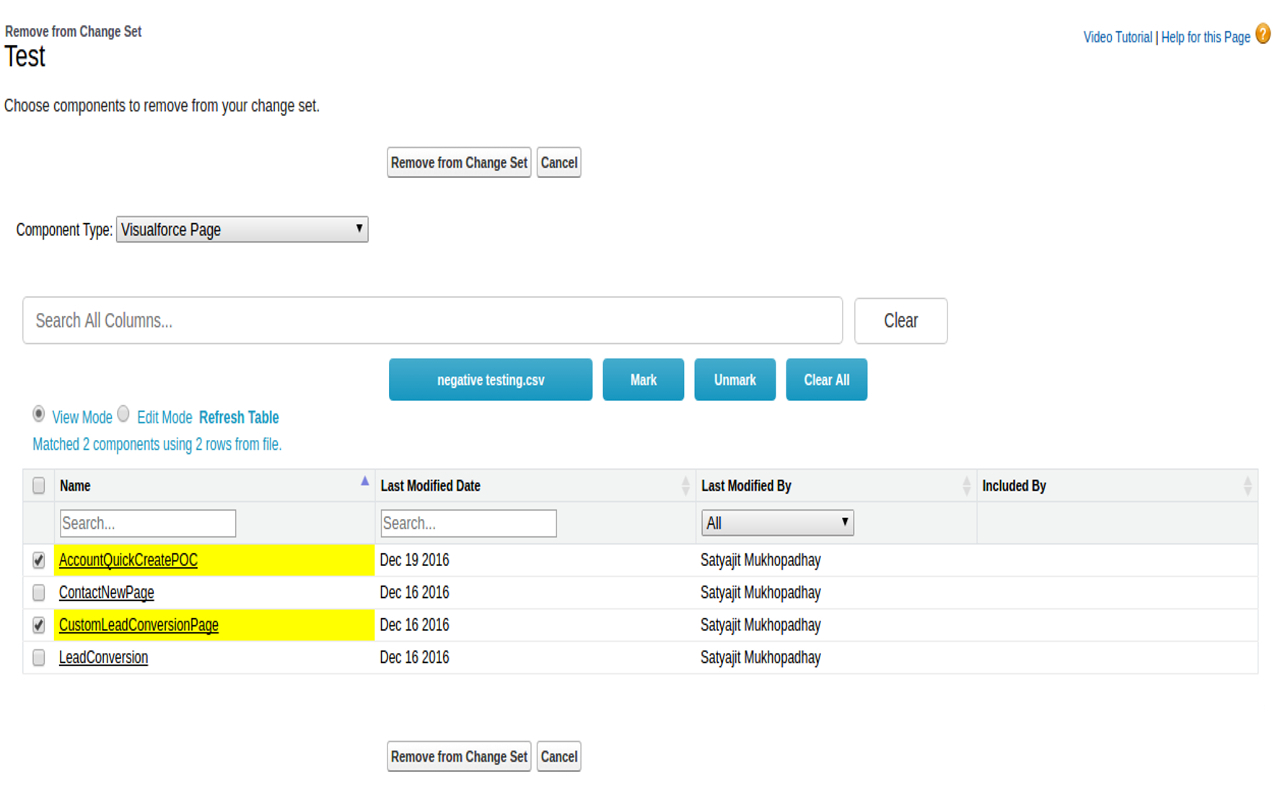The image size is (1280, 800).
Task: Toggle the select-all checkbox in the header
Action: [x=39, y=486]
